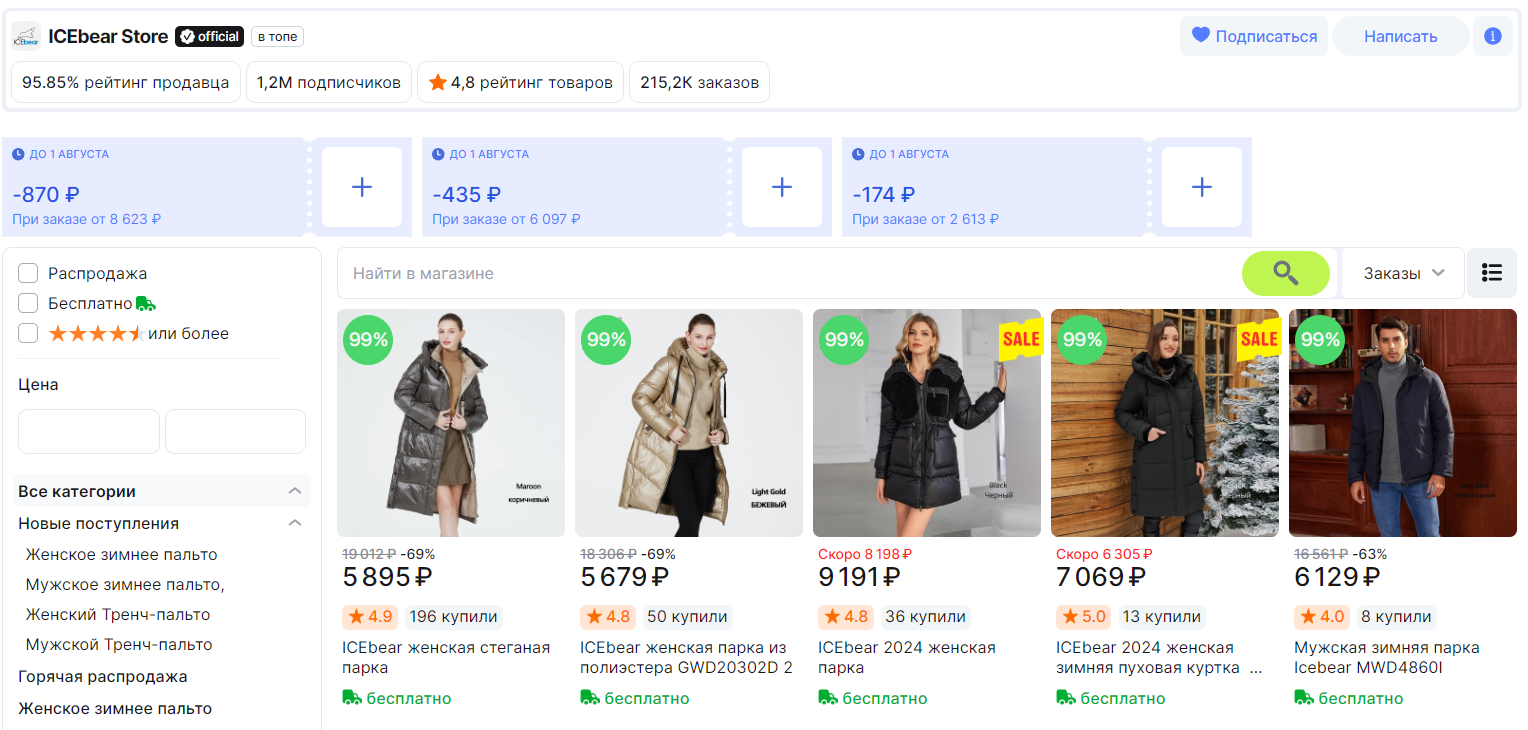Screen dimensions: 1528x730
Task: Click the 4,8 рейтинг товаров star chip
Action: (x=521, y=82)
